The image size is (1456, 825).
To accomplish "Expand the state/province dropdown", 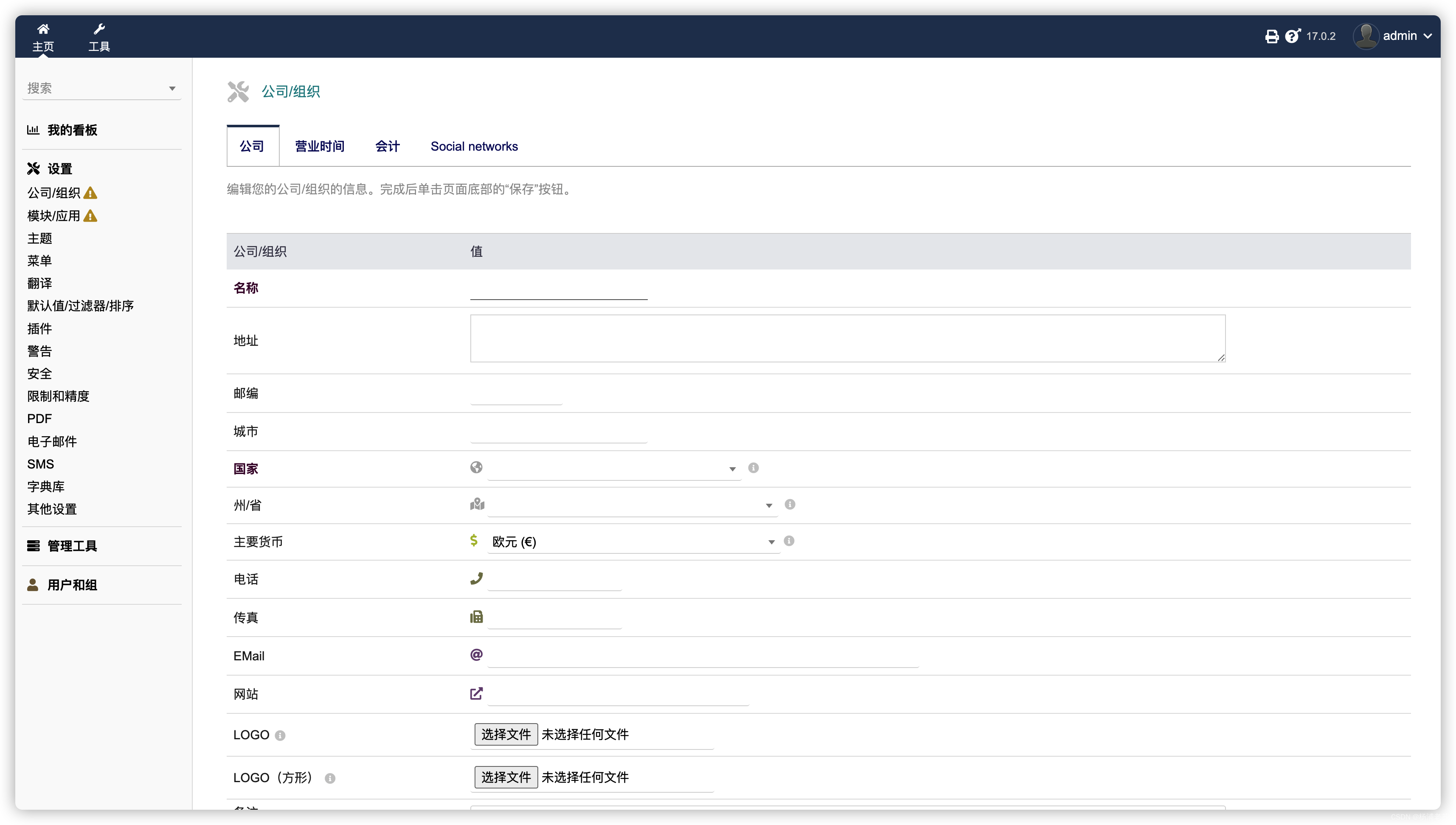I will [631, 505].
